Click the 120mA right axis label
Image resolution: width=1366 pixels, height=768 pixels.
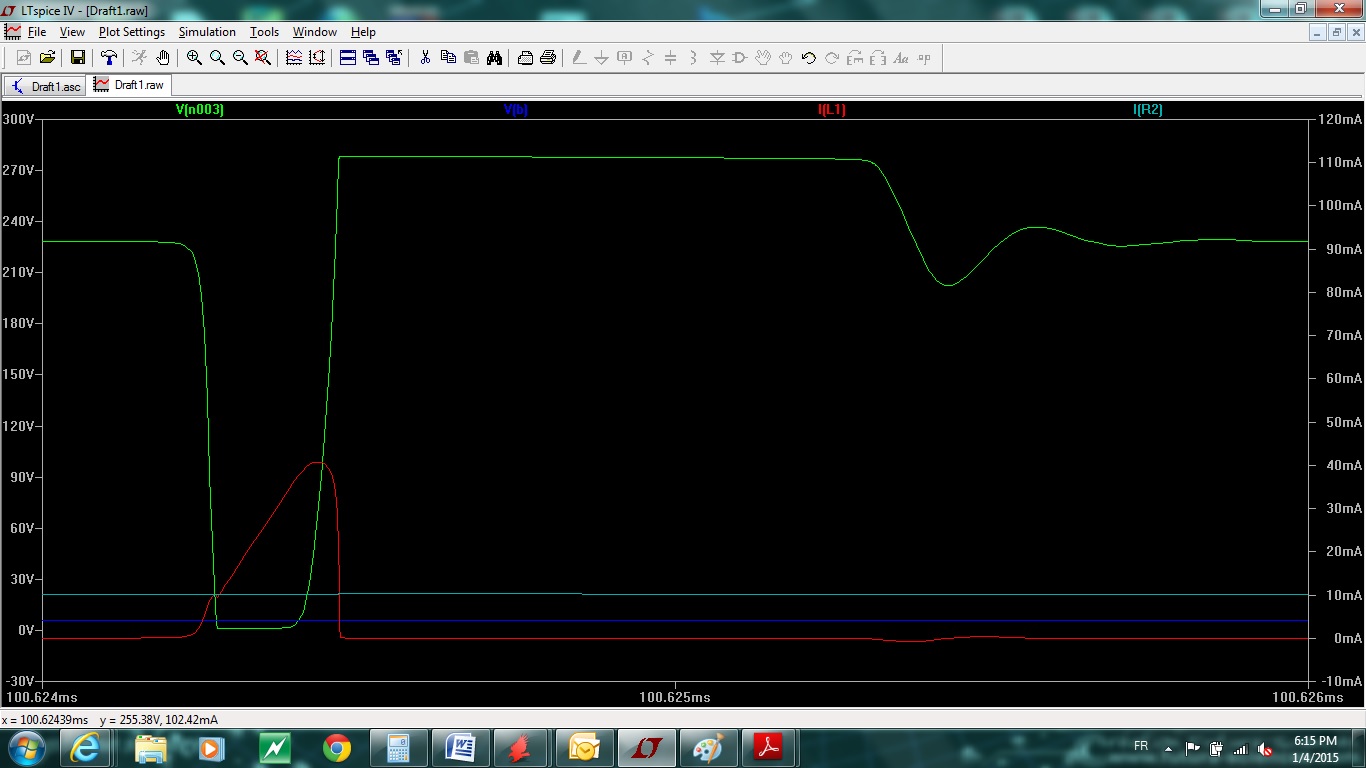point(1340,119)
